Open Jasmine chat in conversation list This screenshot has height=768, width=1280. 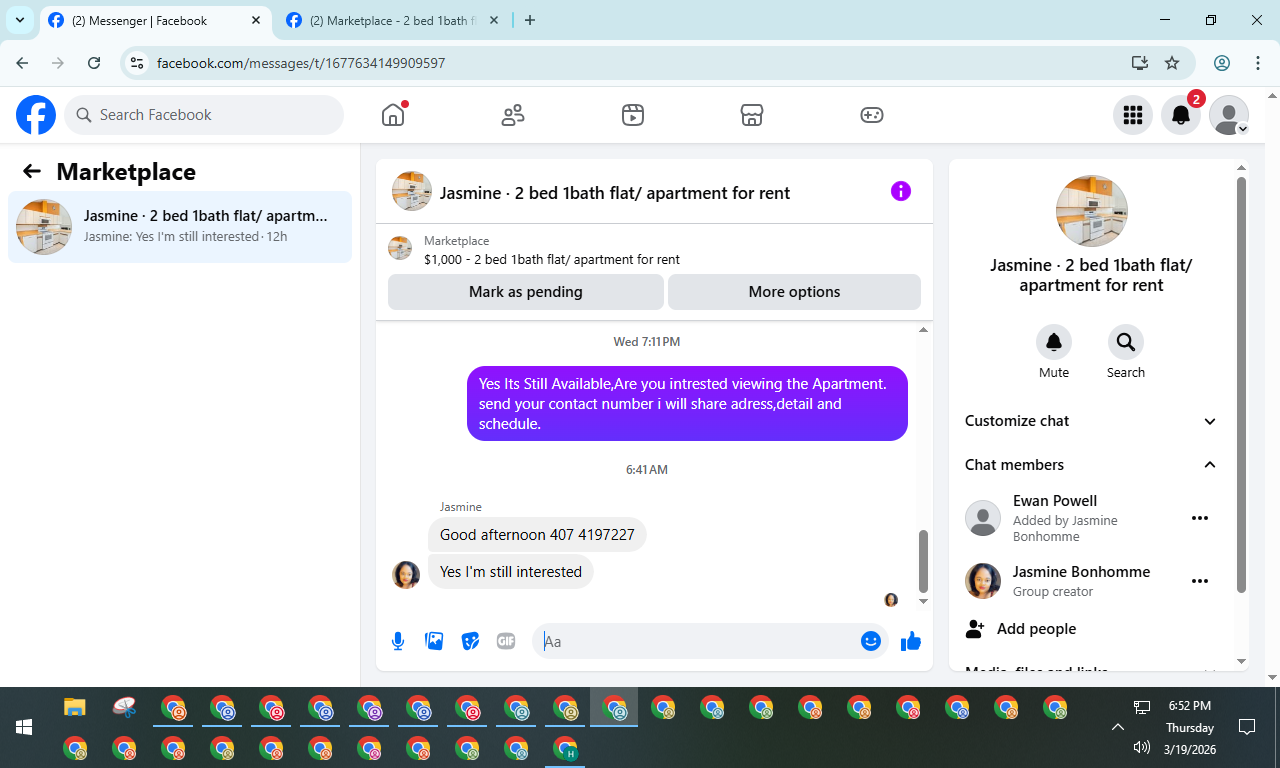coord(180,227)
